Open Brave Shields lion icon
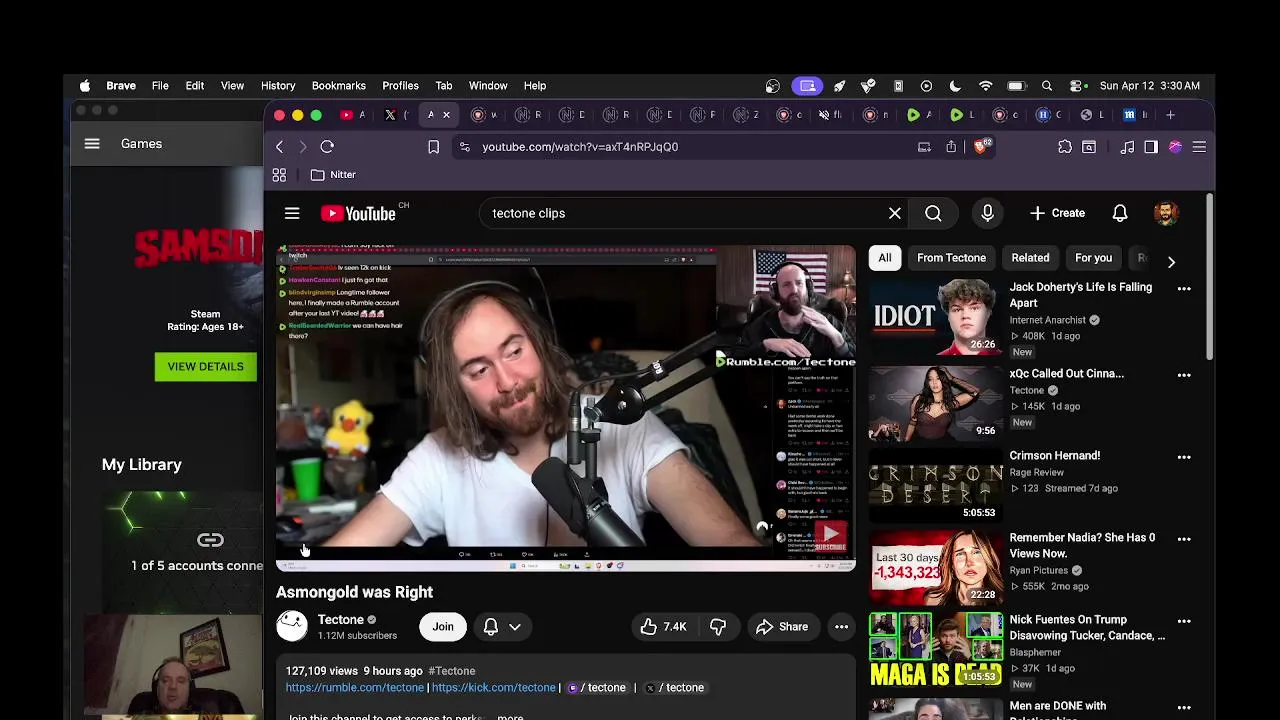 pos(982,147)
